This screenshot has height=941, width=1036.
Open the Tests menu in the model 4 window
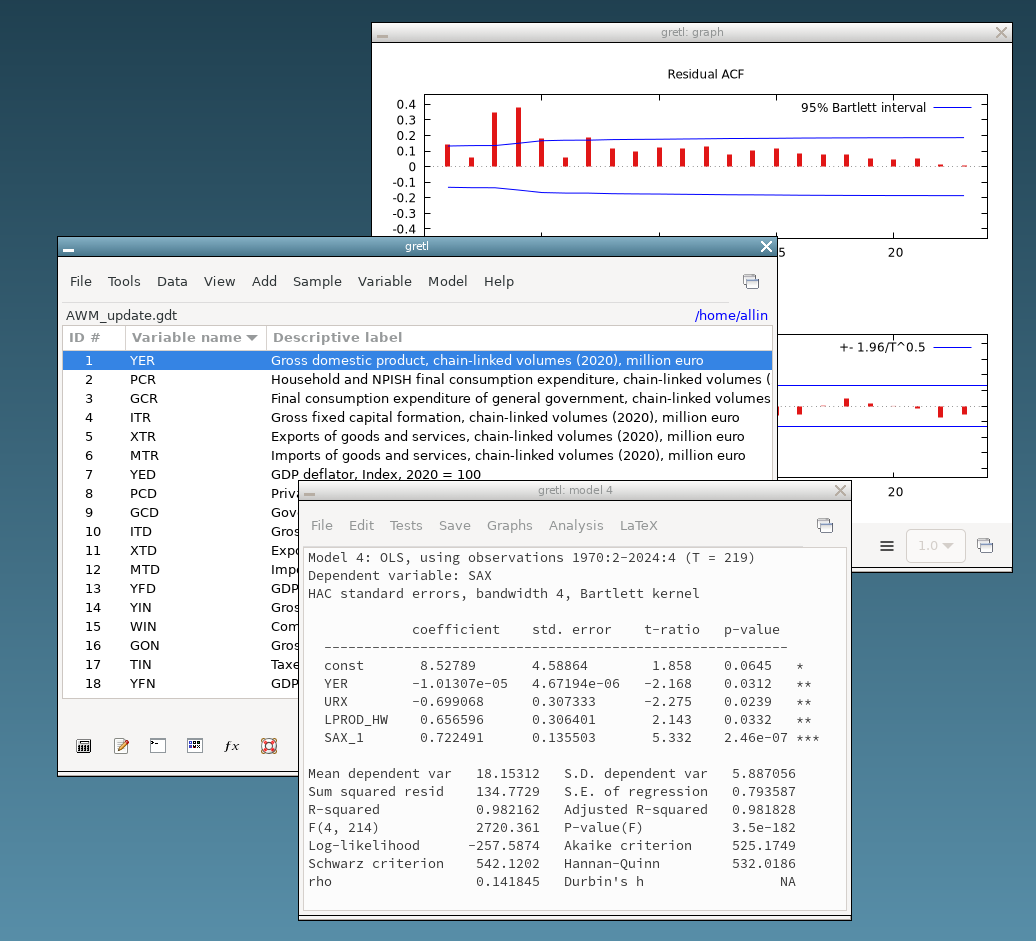click(406, 526)
